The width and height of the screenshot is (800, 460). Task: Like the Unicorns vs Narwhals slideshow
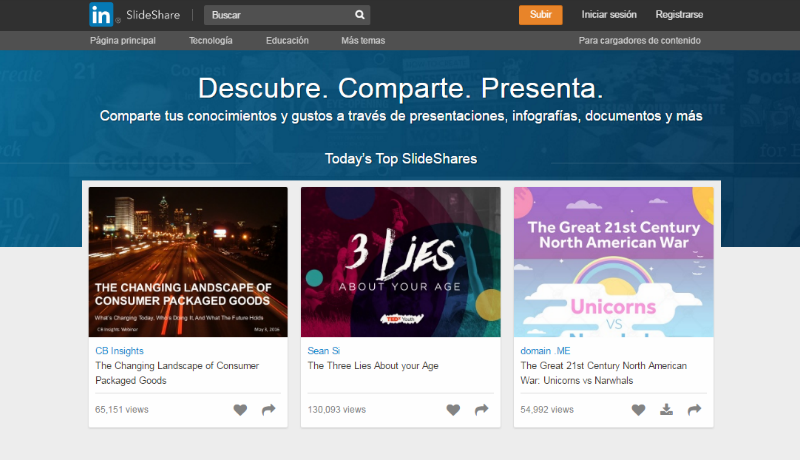(x=639, y=410)
